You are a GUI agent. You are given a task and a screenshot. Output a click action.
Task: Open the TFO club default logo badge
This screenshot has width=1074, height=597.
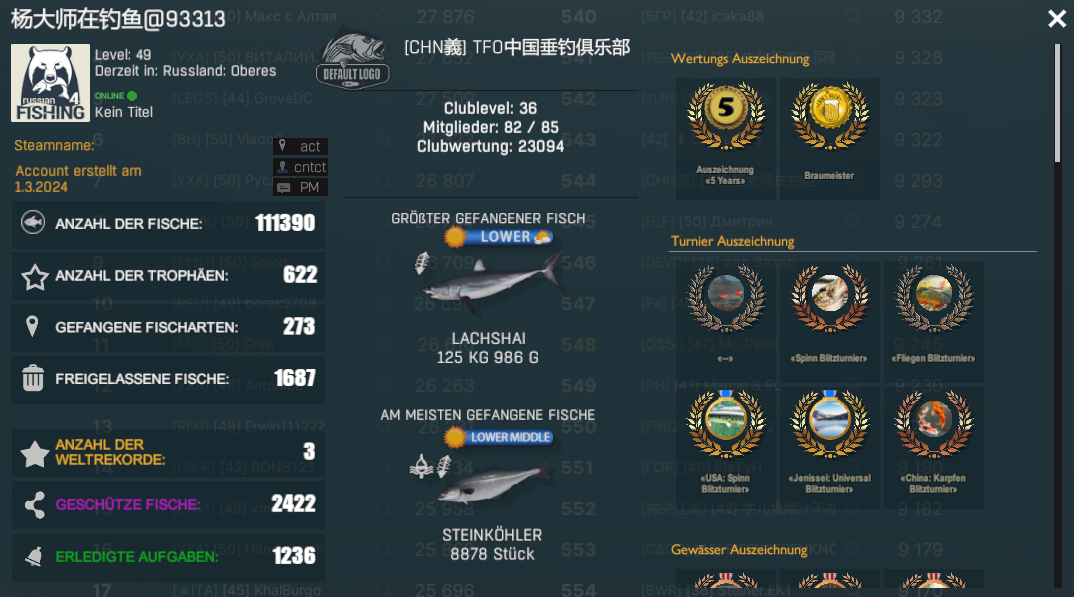353,61
